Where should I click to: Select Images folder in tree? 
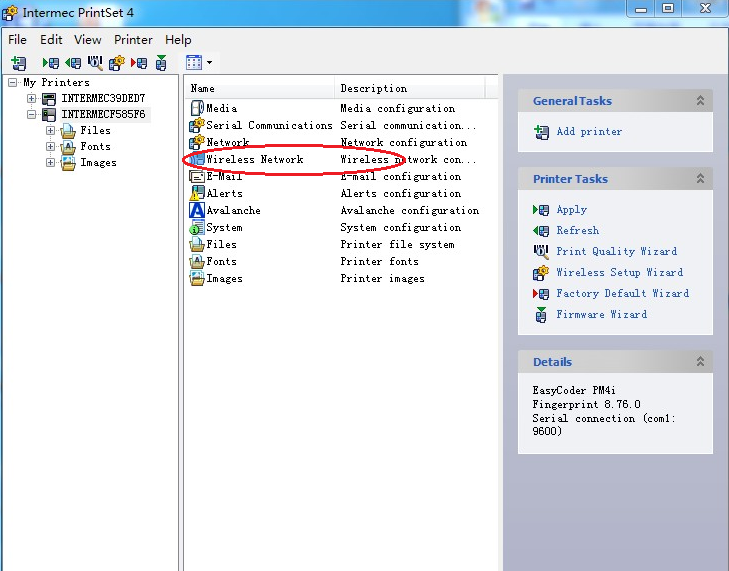(98, 163)
